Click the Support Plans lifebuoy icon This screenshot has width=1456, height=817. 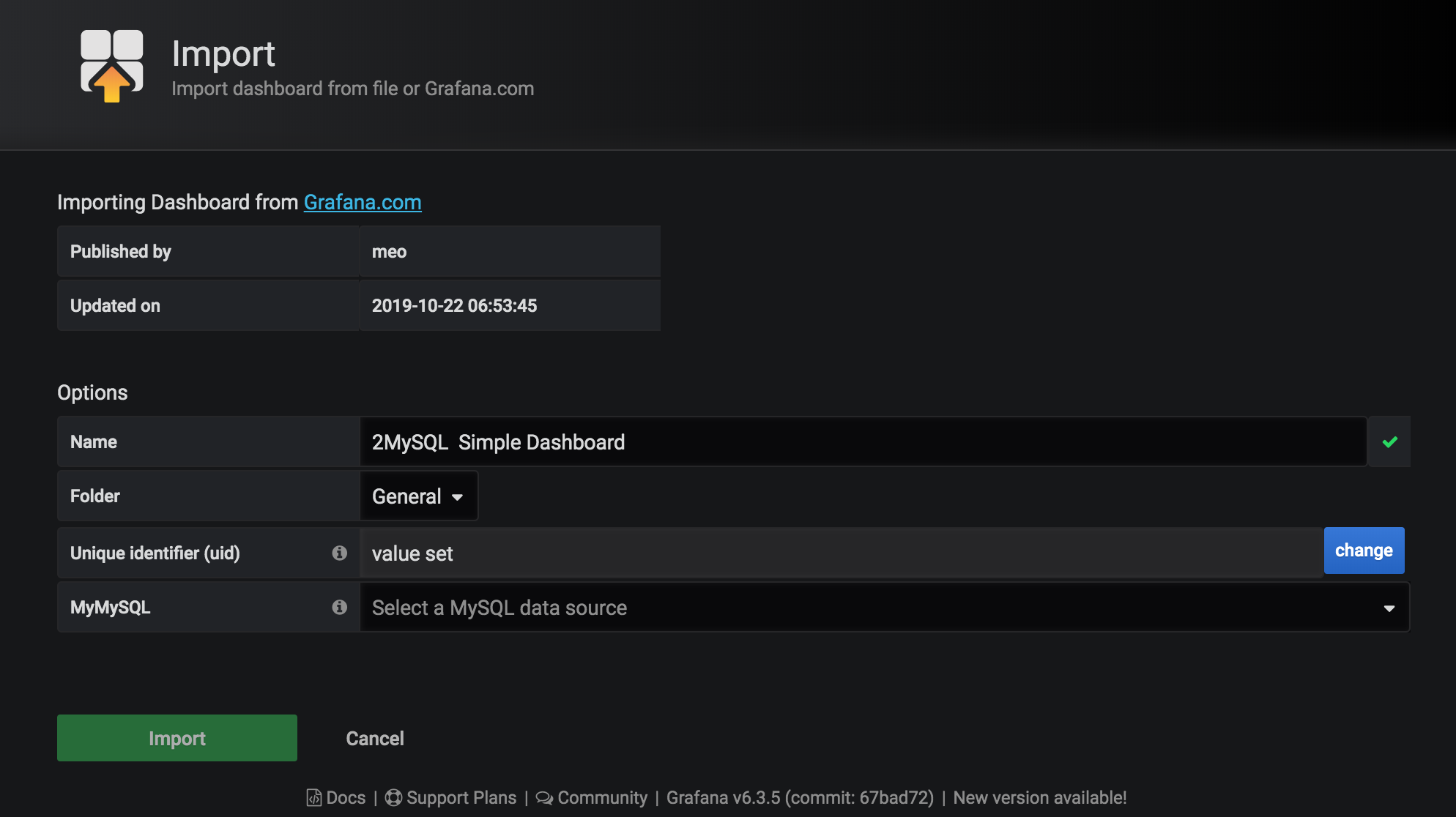(393, 797)
